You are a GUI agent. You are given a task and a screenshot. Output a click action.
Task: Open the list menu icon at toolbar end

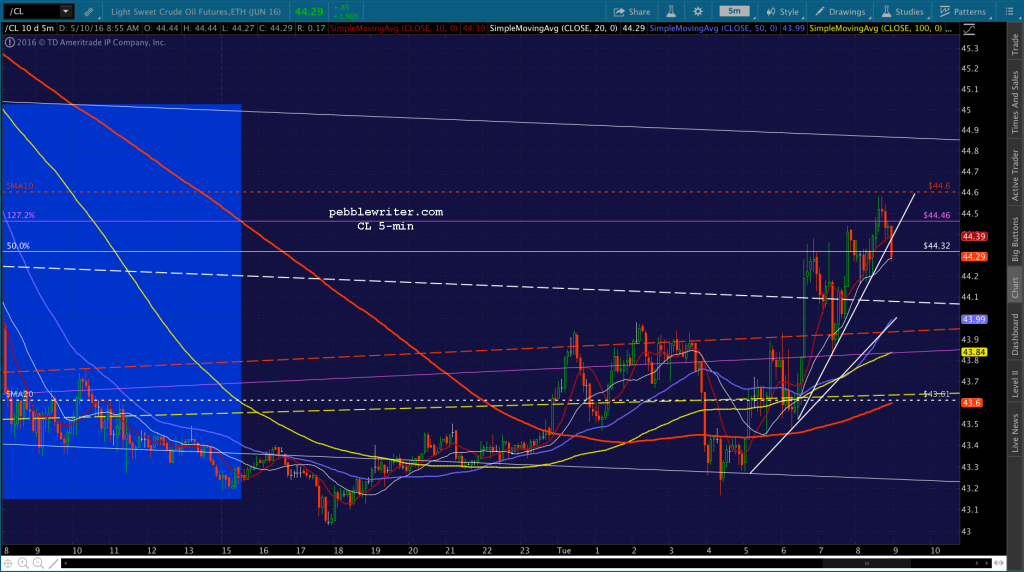1009,12
